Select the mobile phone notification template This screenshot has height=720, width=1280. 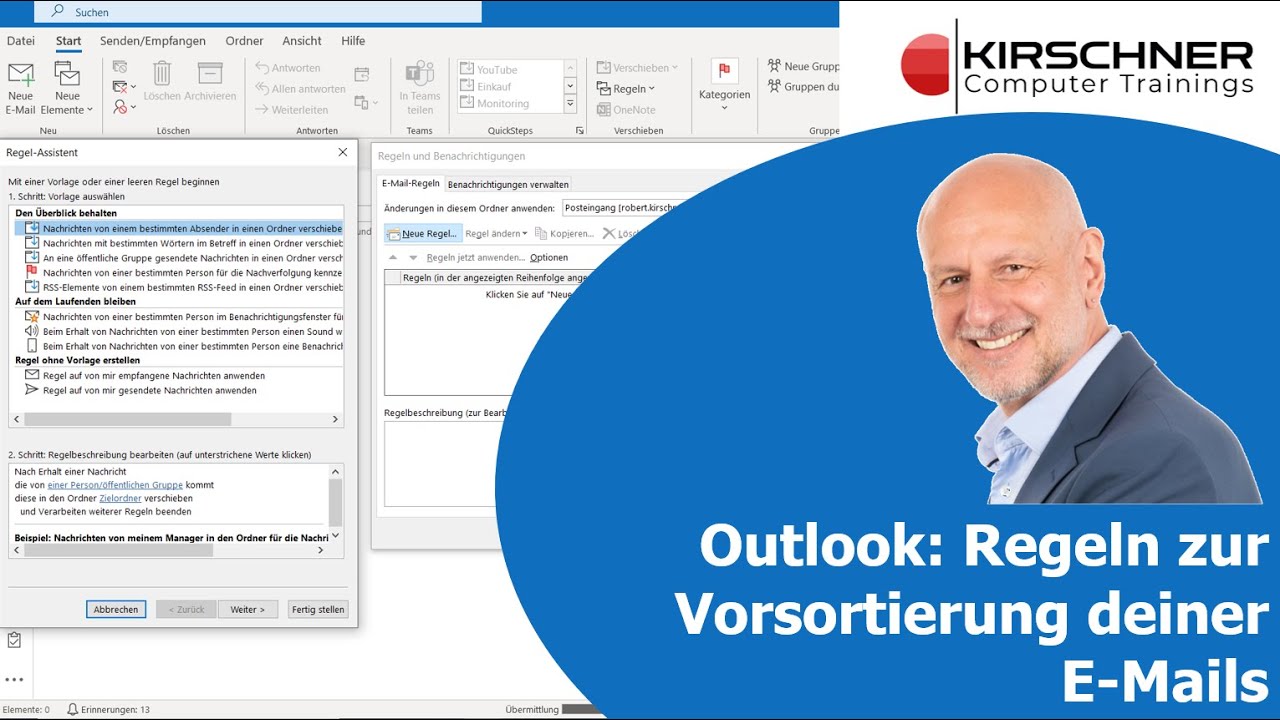180,346
